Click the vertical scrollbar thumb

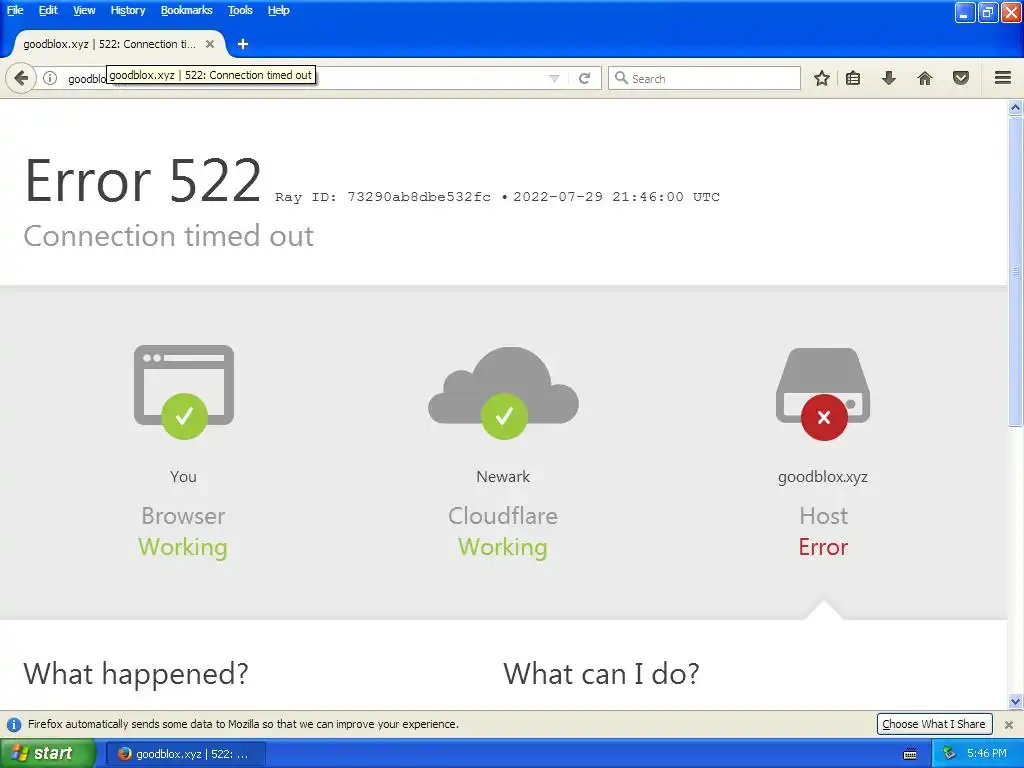1016,271
